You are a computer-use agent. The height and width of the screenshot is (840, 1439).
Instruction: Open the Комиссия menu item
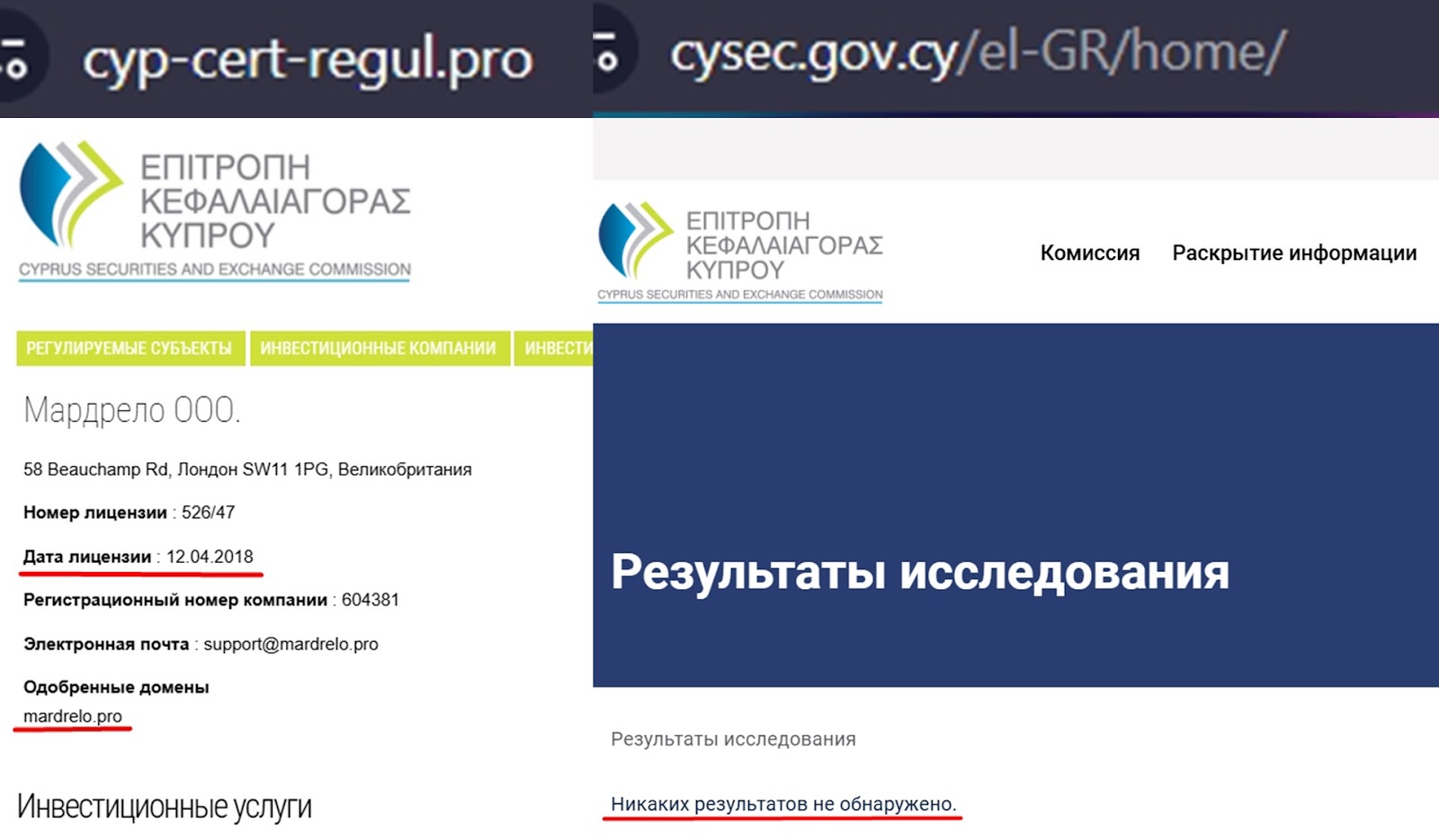[1090, 254]
